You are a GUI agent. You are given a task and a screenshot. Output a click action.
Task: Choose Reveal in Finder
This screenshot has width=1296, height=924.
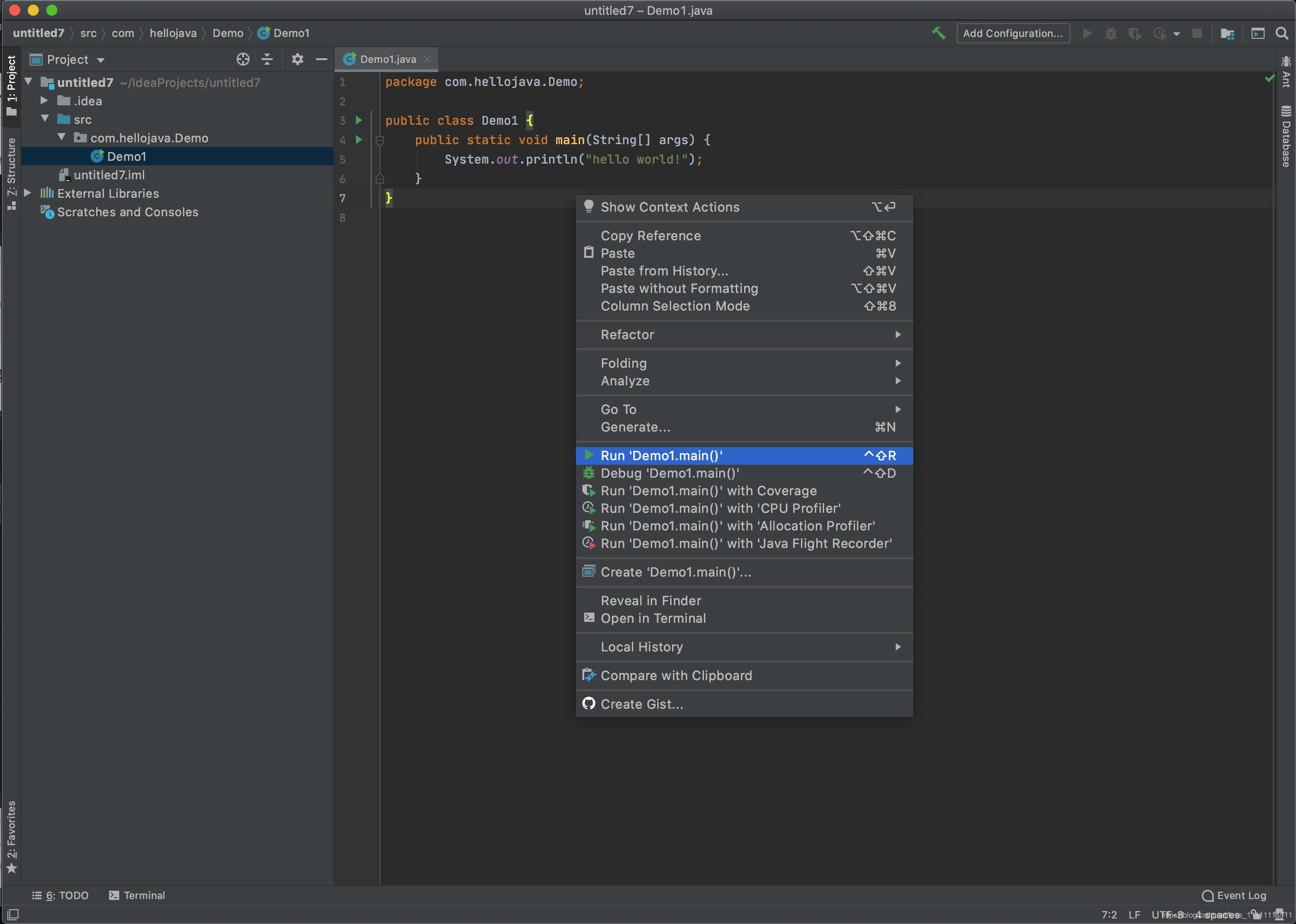[x=745, y=601]
